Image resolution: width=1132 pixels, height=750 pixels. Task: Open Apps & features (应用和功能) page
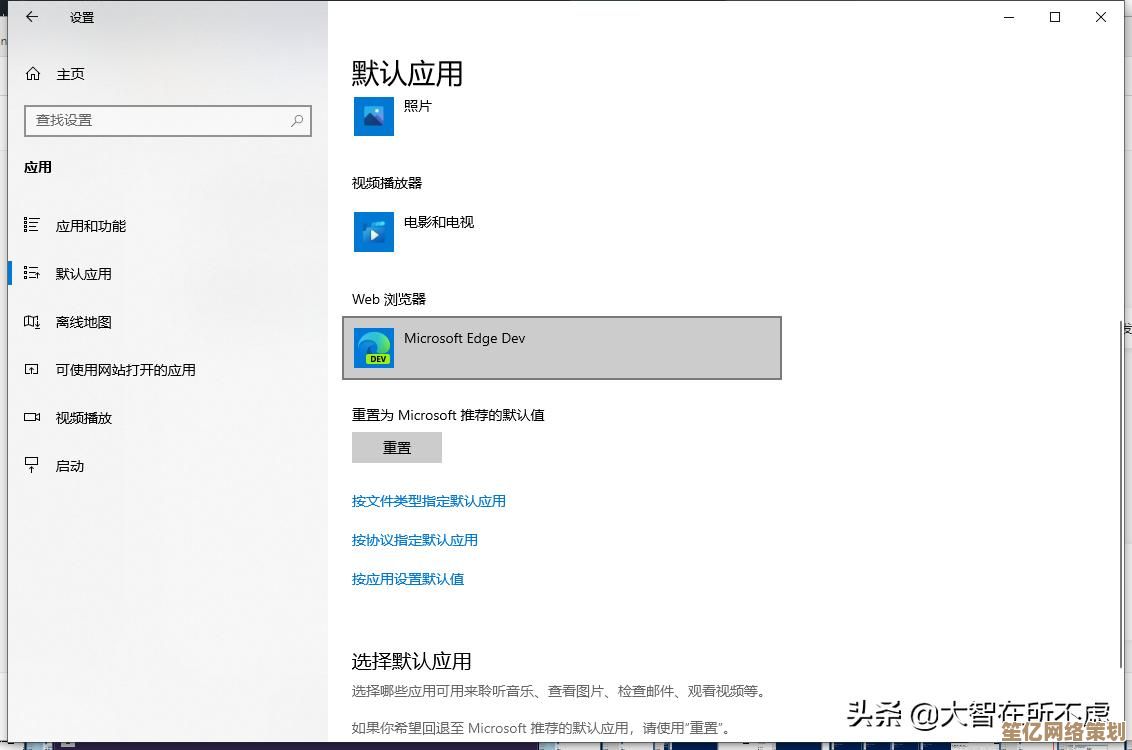tap(90, 226)
